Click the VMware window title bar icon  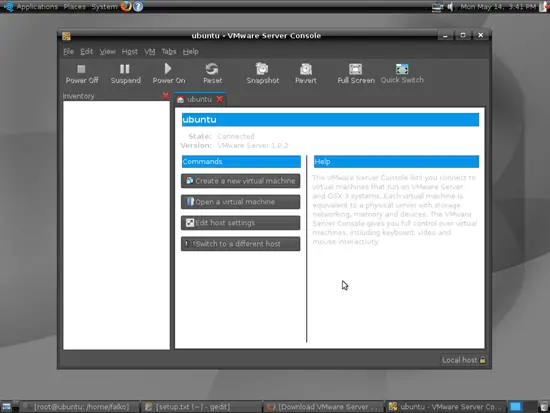(x=66, y=36)
